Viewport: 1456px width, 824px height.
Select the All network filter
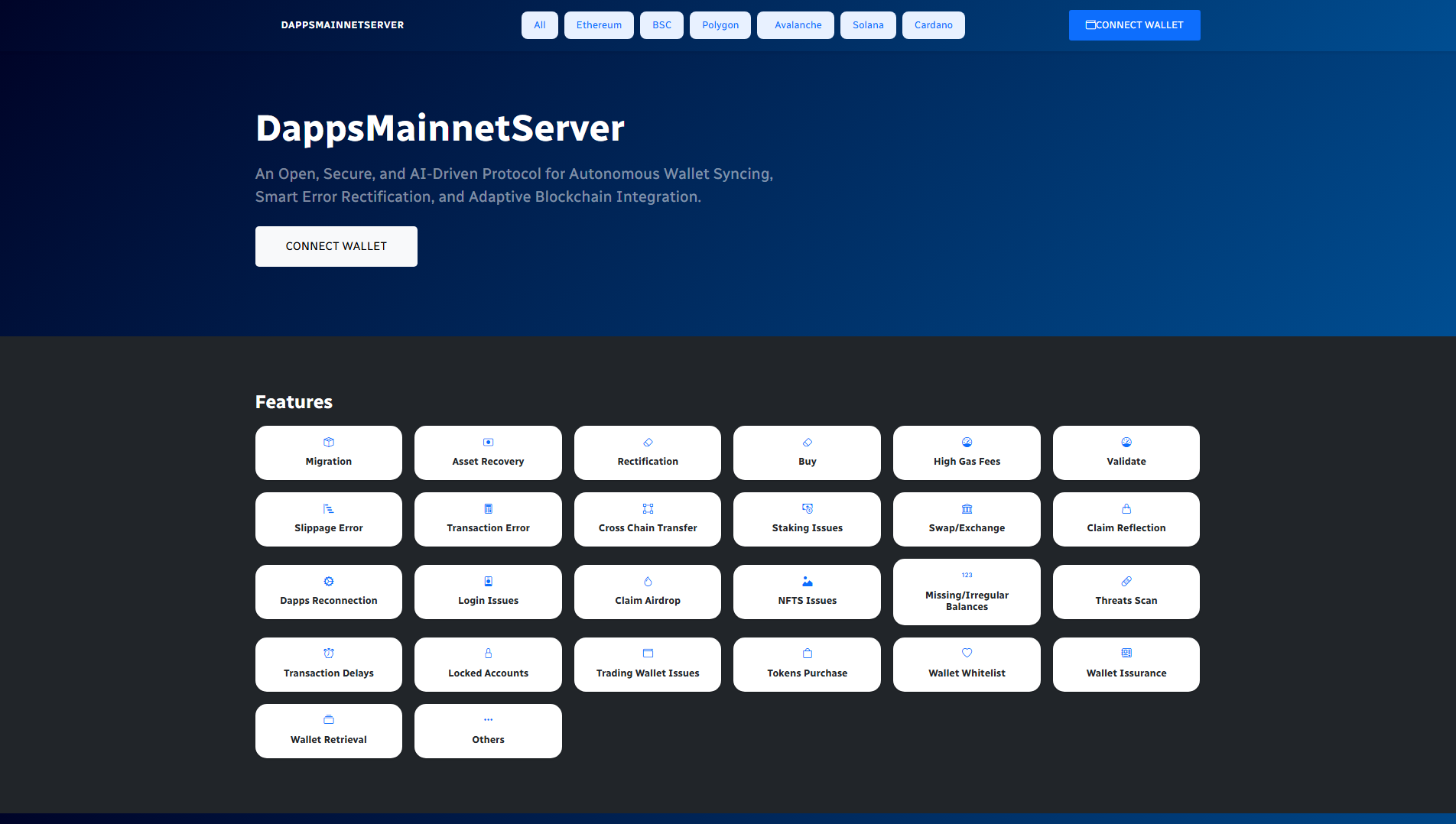point(540,25)
